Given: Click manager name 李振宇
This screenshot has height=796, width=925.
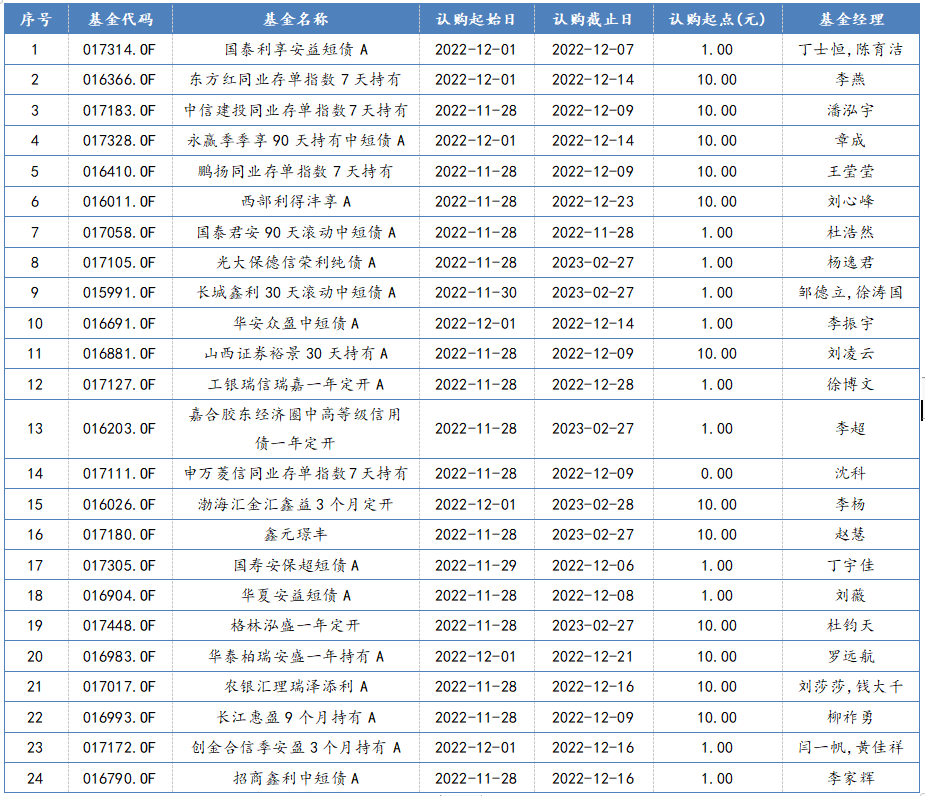Looking at the screenshot, I should click(851, 323).
